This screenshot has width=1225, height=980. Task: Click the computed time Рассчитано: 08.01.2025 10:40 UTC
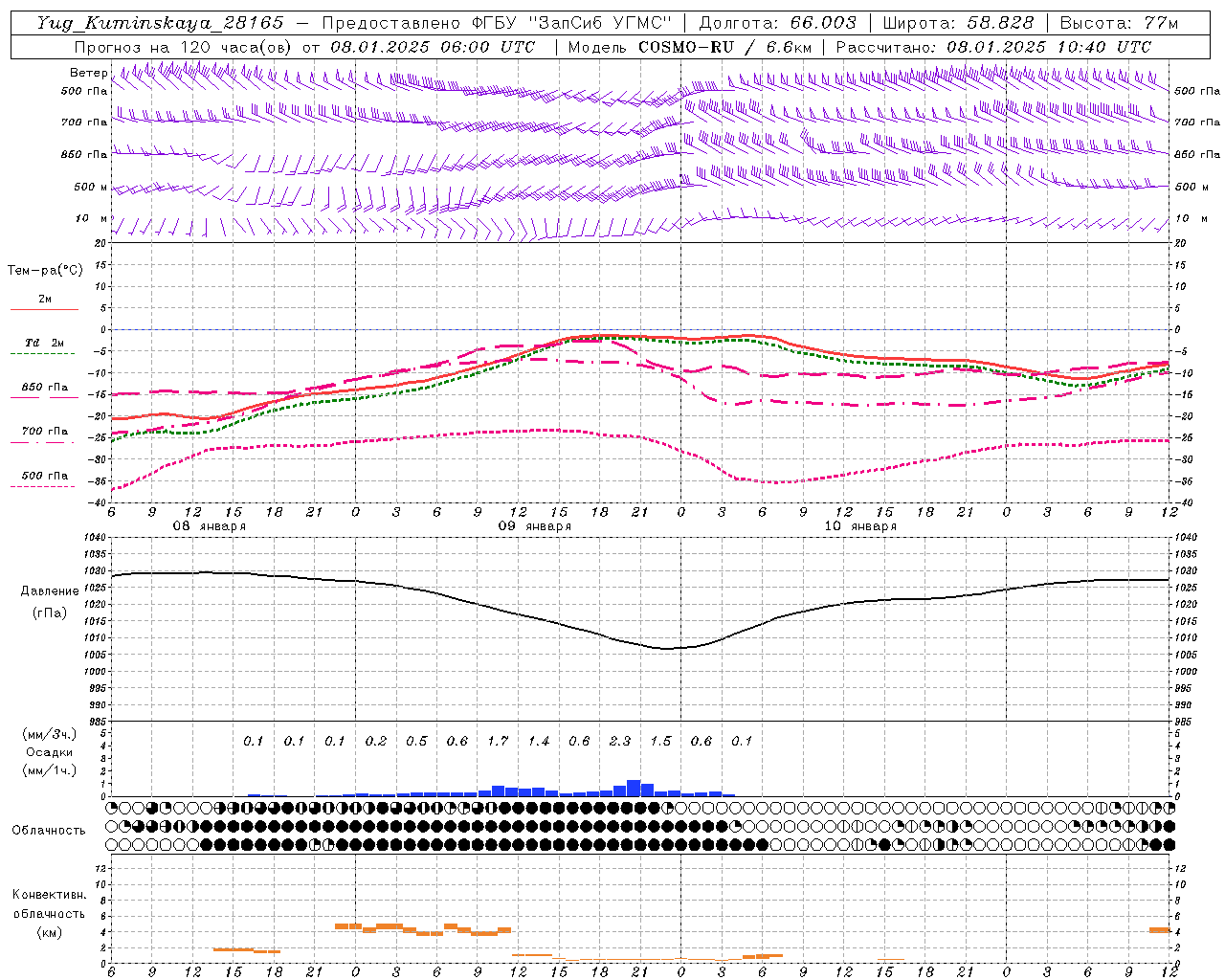993,47
